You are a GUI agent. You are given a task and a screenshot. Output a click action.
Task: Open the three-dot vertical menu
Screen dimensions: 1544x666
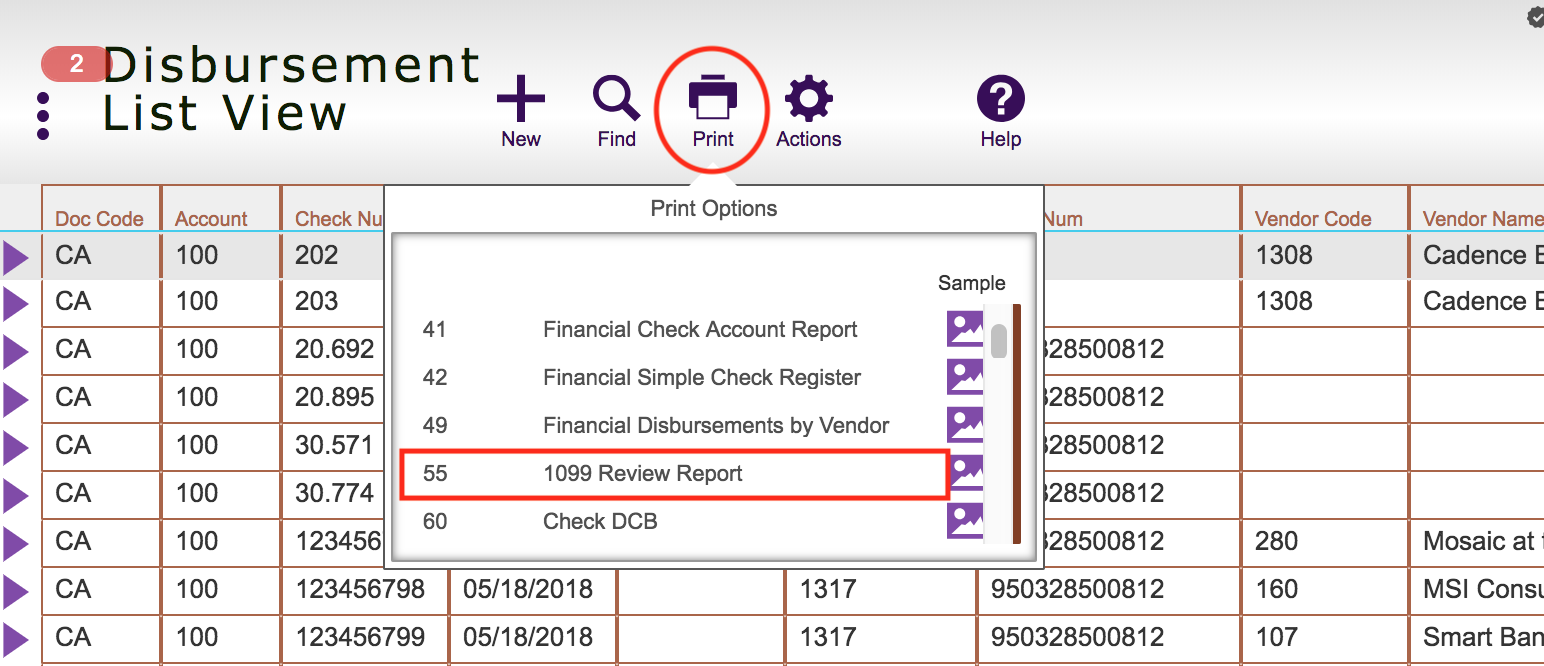tap(43, 116)
